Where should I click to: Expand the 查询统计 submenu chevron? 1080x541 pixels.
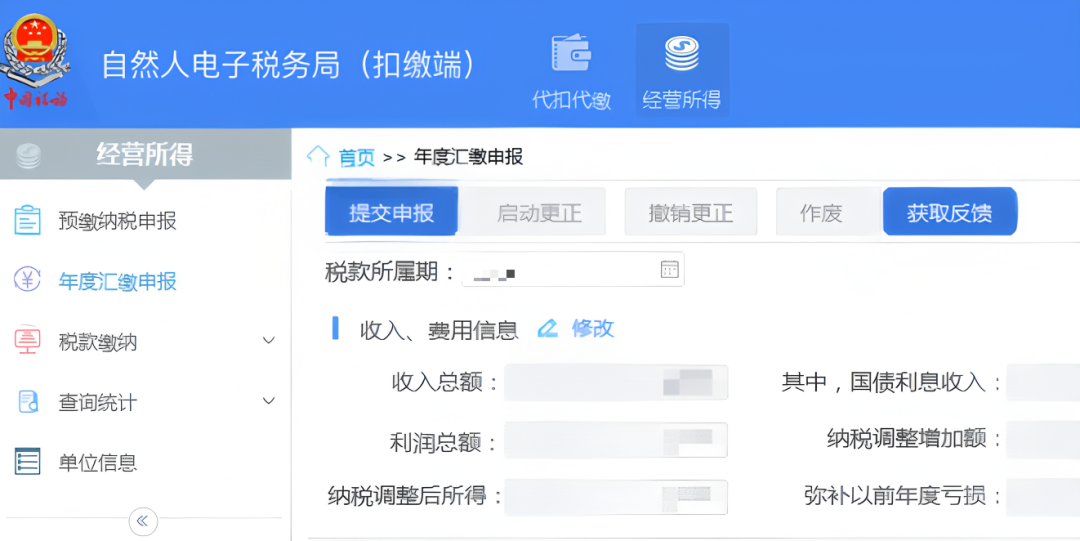click(x=268, y=402)
